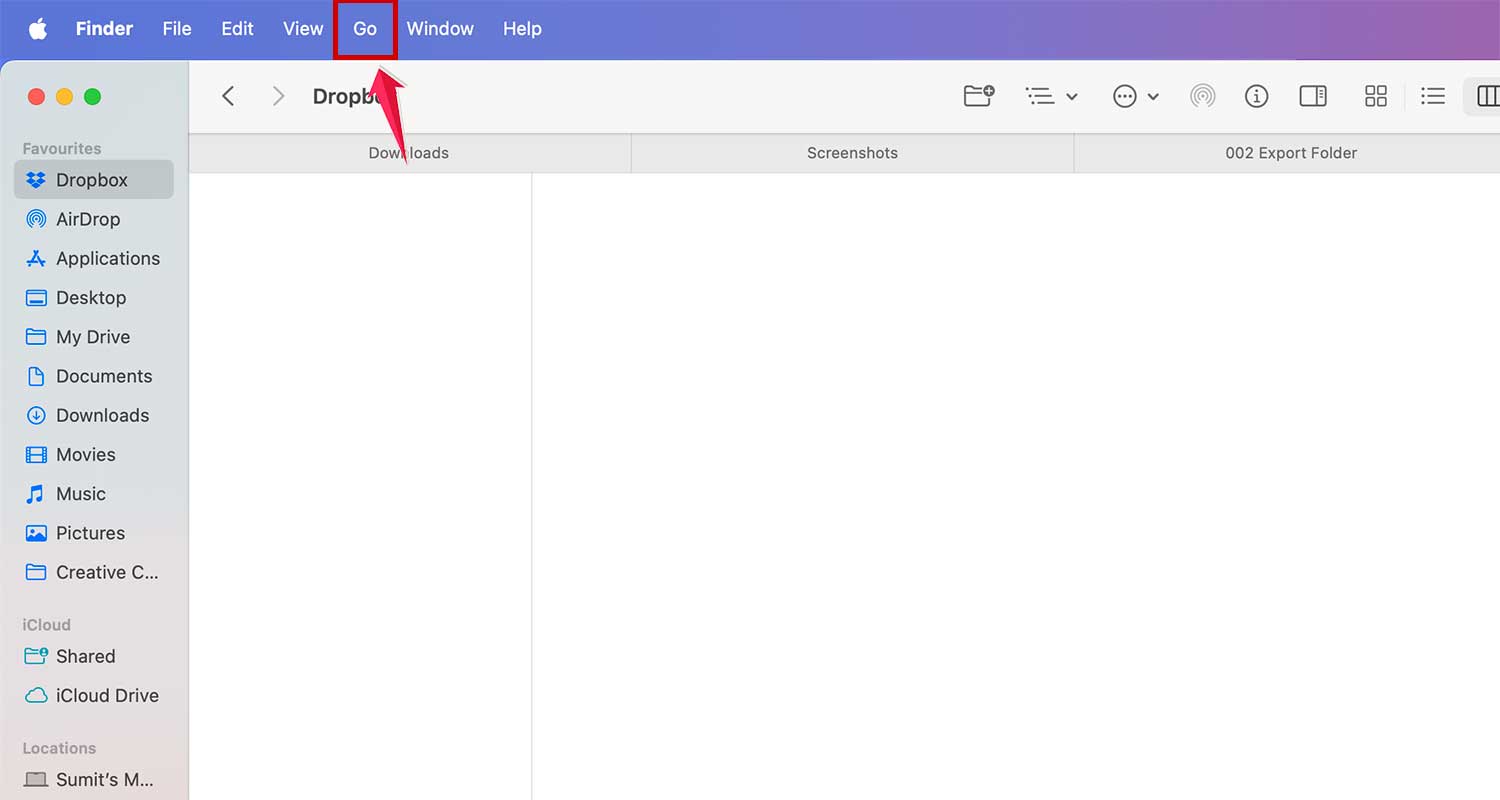Toggle the preview pane icon
Image resolution: width=1500 pixels, height=800 pixels.
1312,96
